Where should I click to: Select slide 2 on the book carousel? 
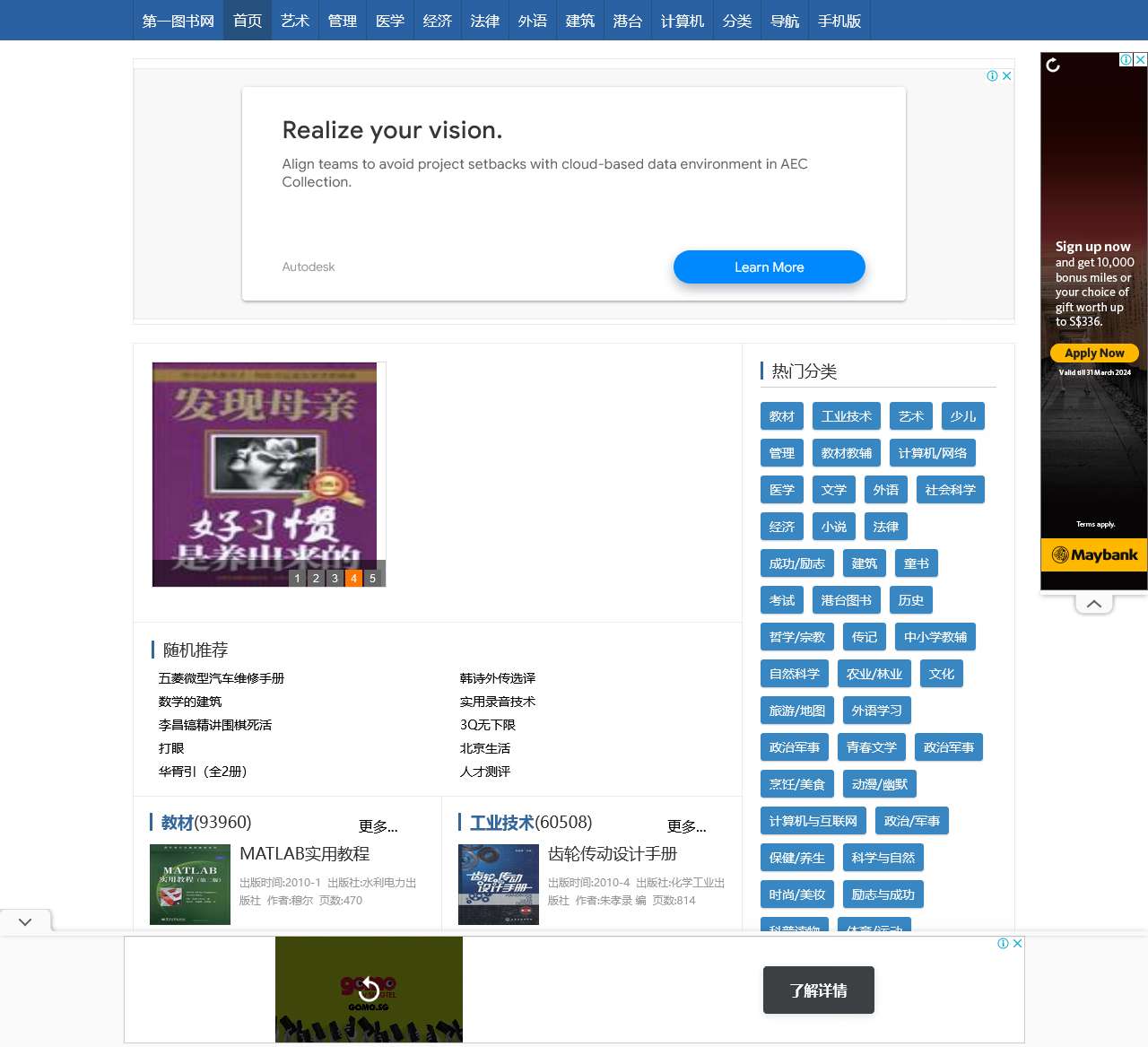[316, 579]
